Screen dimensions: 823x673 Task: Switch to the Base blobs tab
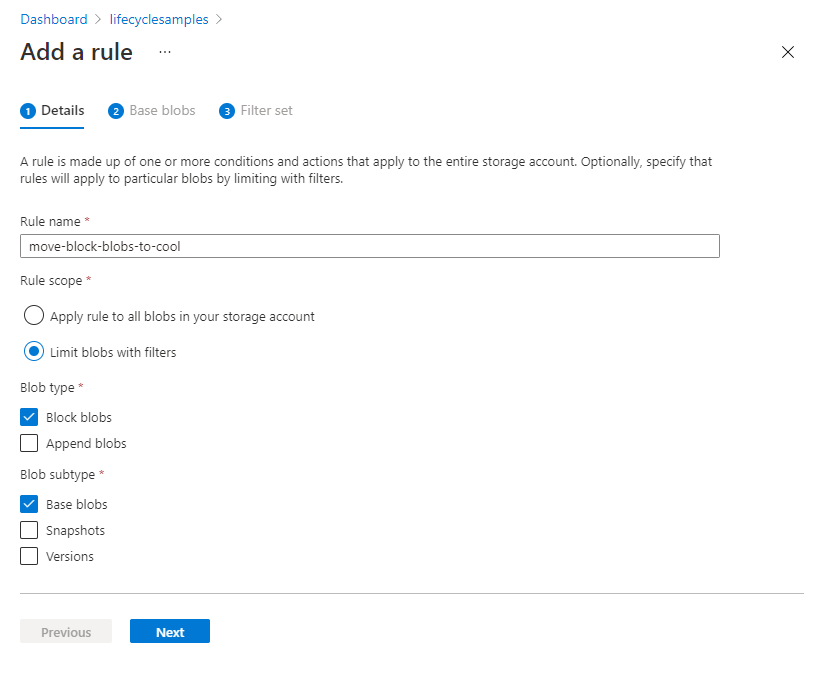tap(160, 110)
